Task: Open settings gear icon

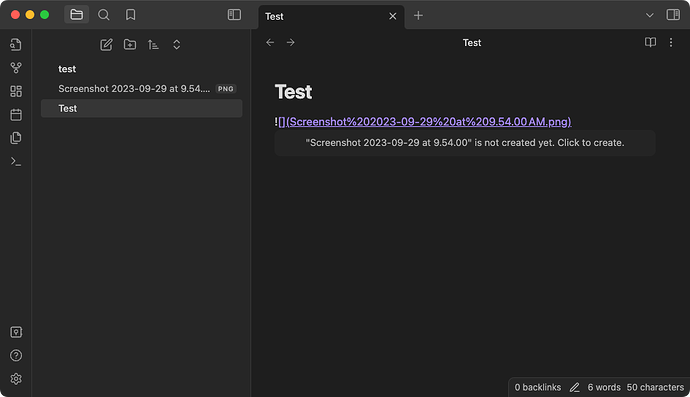Action: coord(16,379)
